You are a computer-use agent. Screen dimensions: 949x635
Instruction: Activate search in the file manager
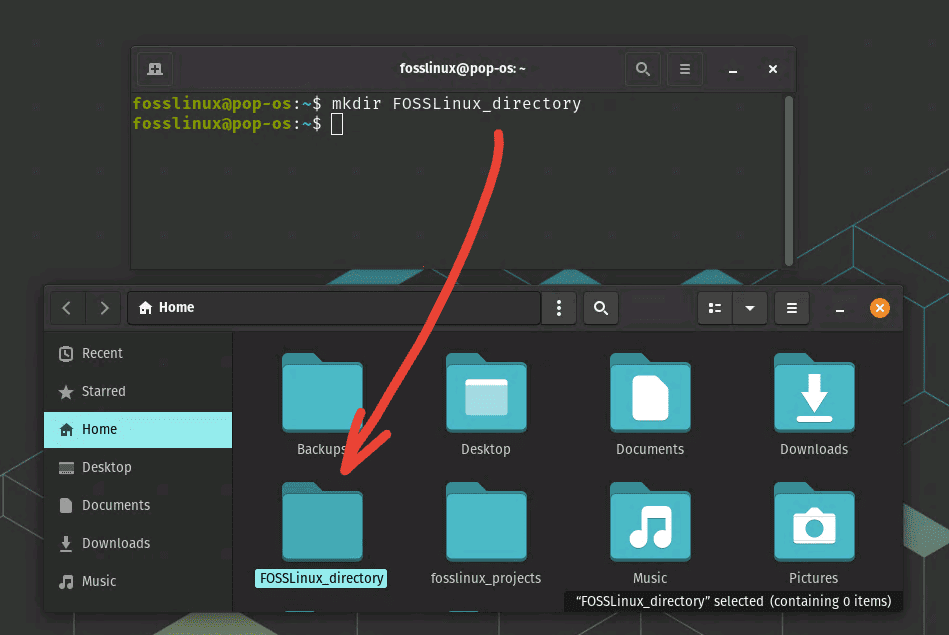click(x=600, y=308)
